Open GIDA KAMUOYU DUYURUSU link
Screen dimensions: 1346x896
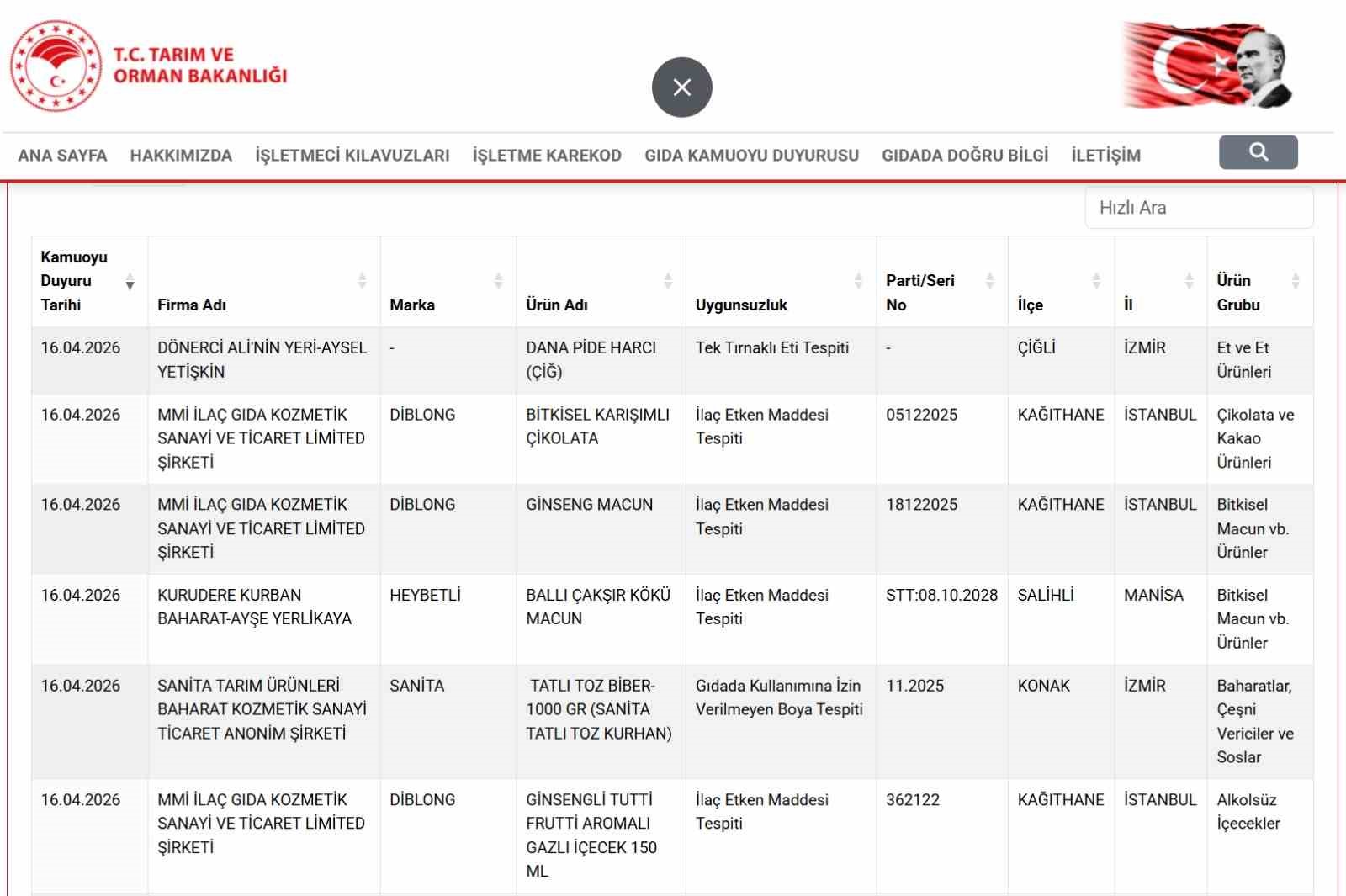tap(751, 156)
